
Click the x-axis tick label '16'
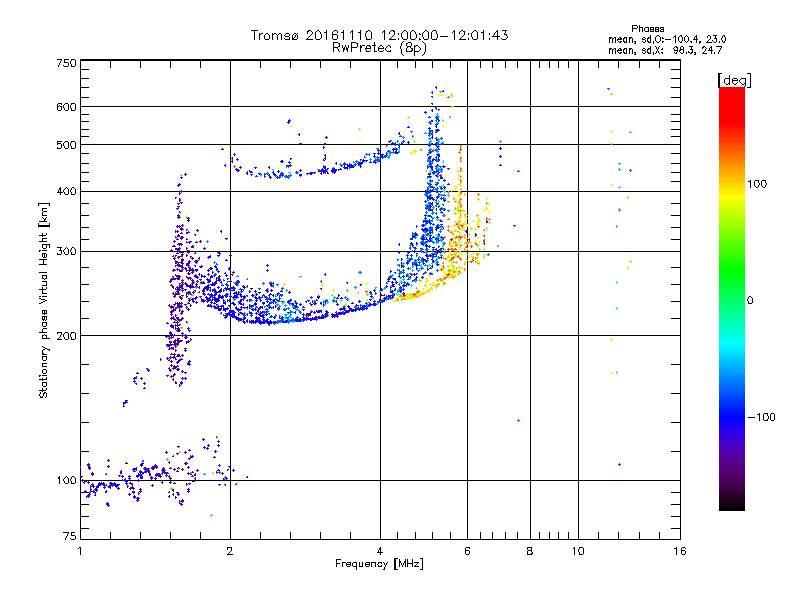pyautogui.click(x=680, y=551)
